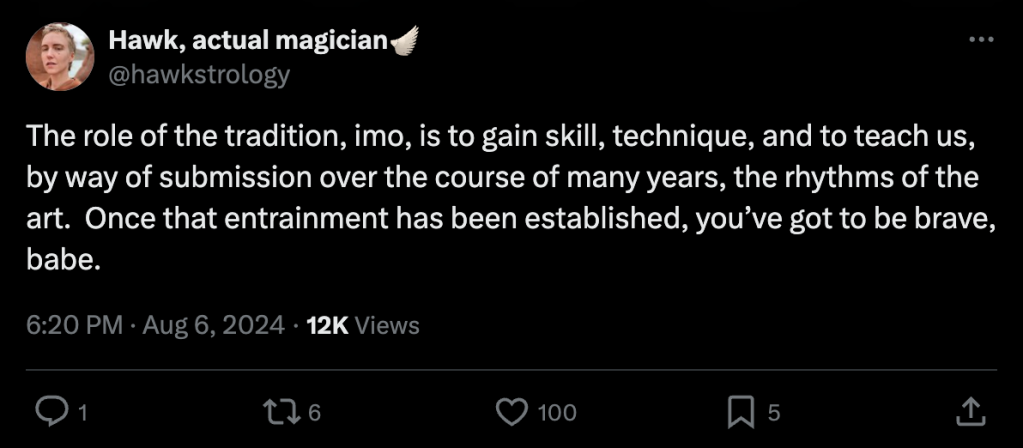This screenshot has height=448, width=1023.
Task: Click the repost count showing 6
Action: (314, 412)
